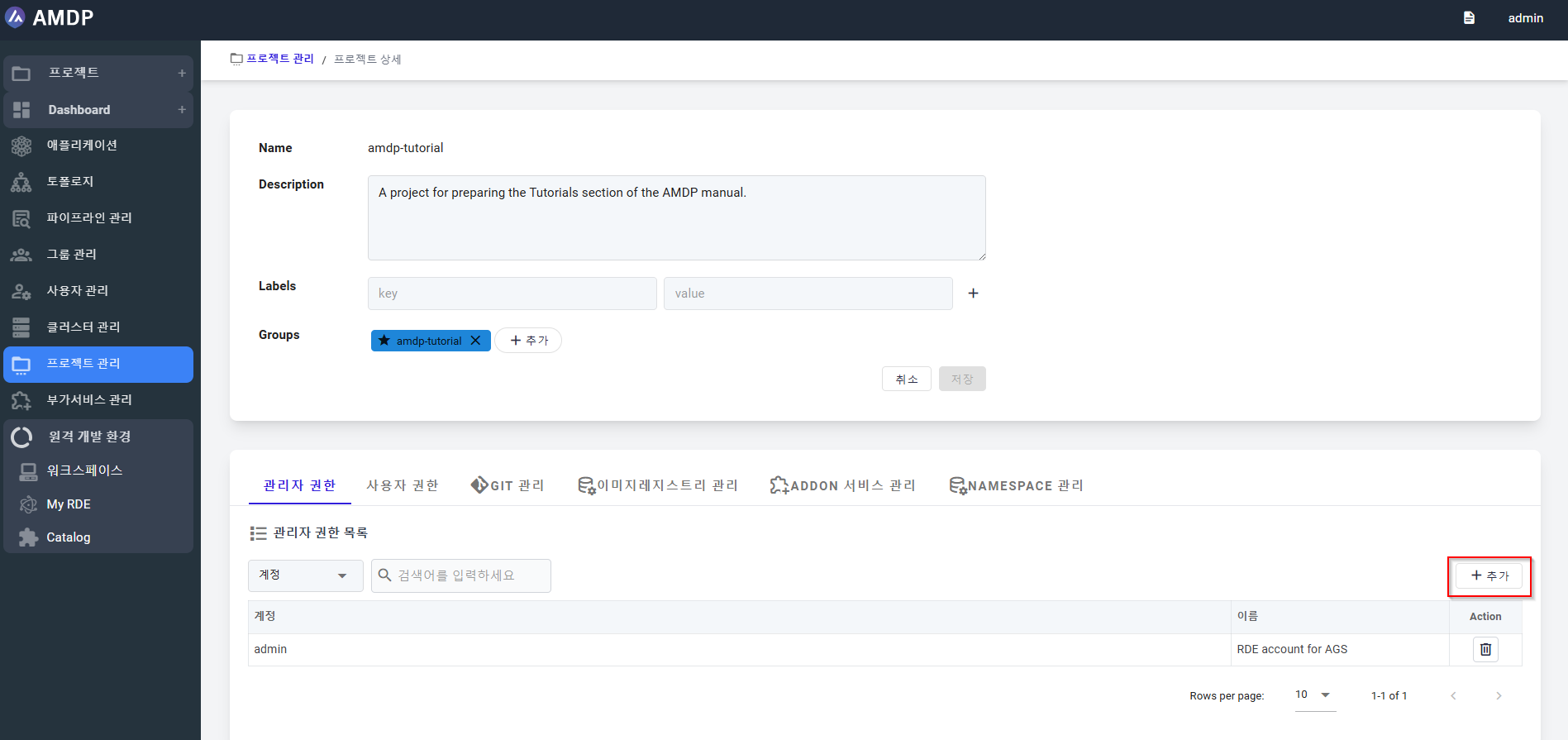This screenshot has height=740, width=1568.
Task: Click the 취소 button
Action: pos(907,379)
